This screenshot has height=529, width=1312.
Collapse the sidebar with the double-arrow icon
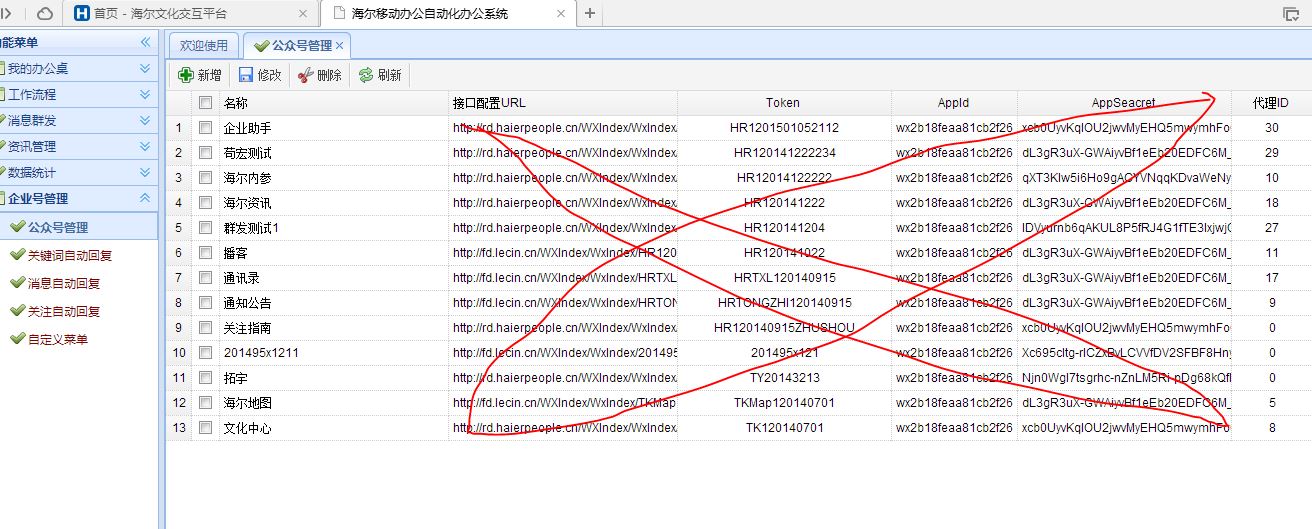[145, 42]
